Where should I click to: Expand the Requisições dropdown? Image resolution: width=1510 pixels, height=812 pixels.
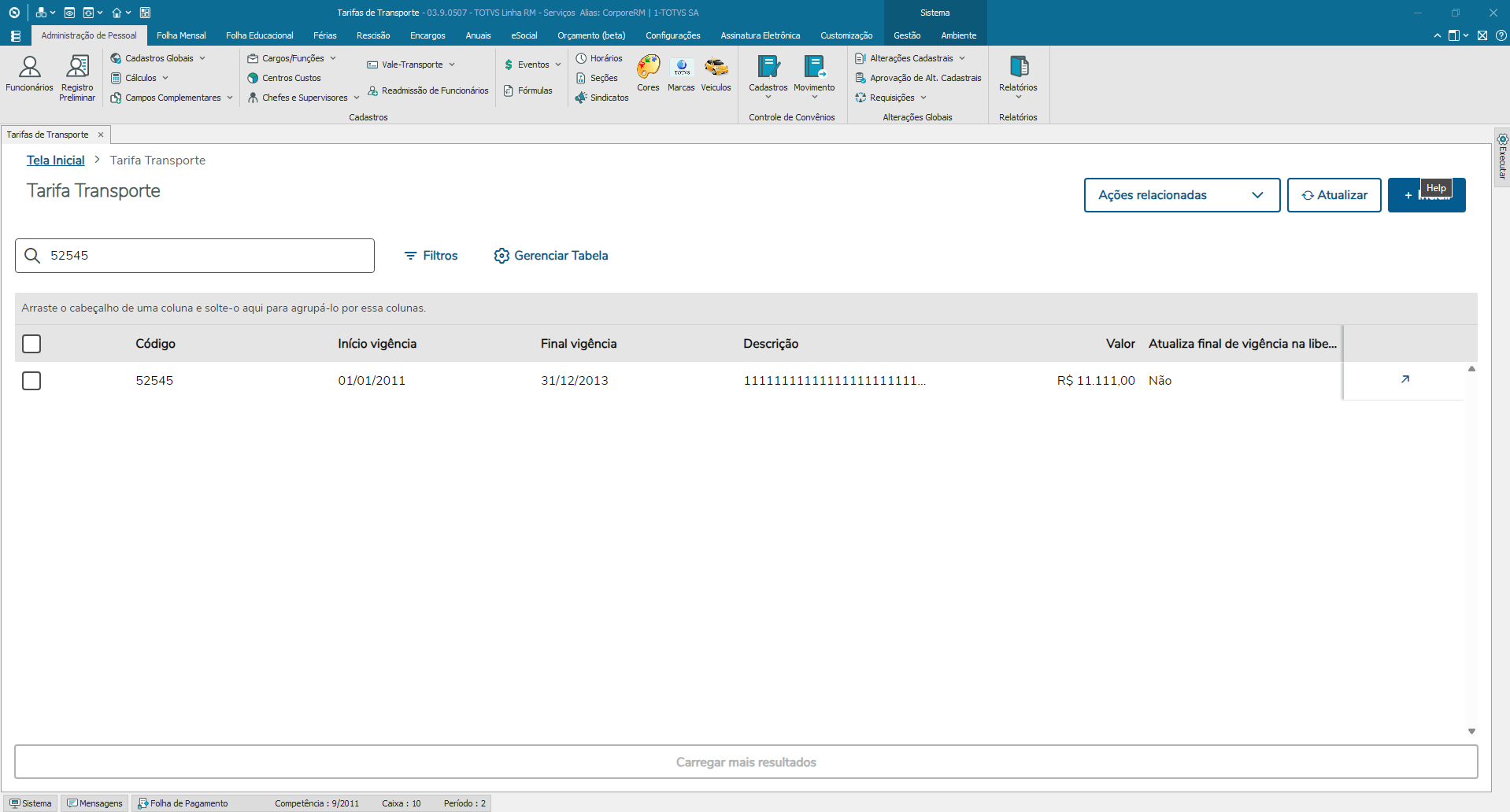click(x=891, y=98)
